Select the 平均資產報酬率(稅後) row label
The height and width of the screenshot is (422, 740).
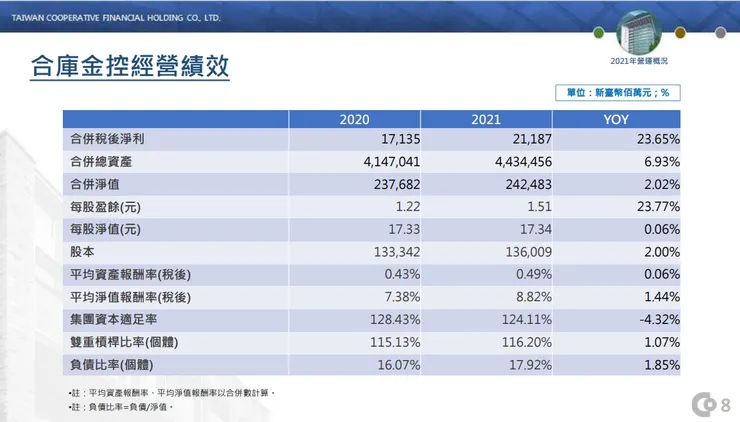pos(130,275)
